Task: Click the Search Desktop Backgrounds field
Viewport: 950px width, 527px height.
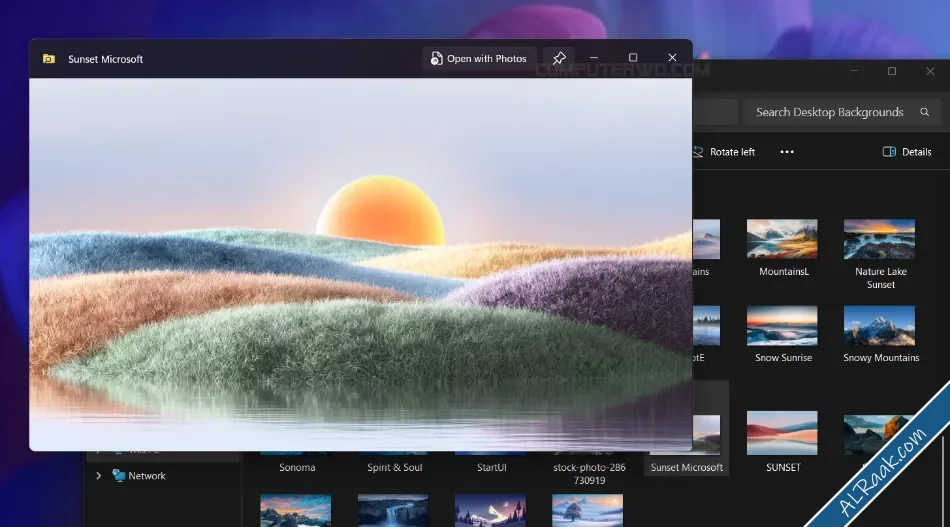Action: 842,112
